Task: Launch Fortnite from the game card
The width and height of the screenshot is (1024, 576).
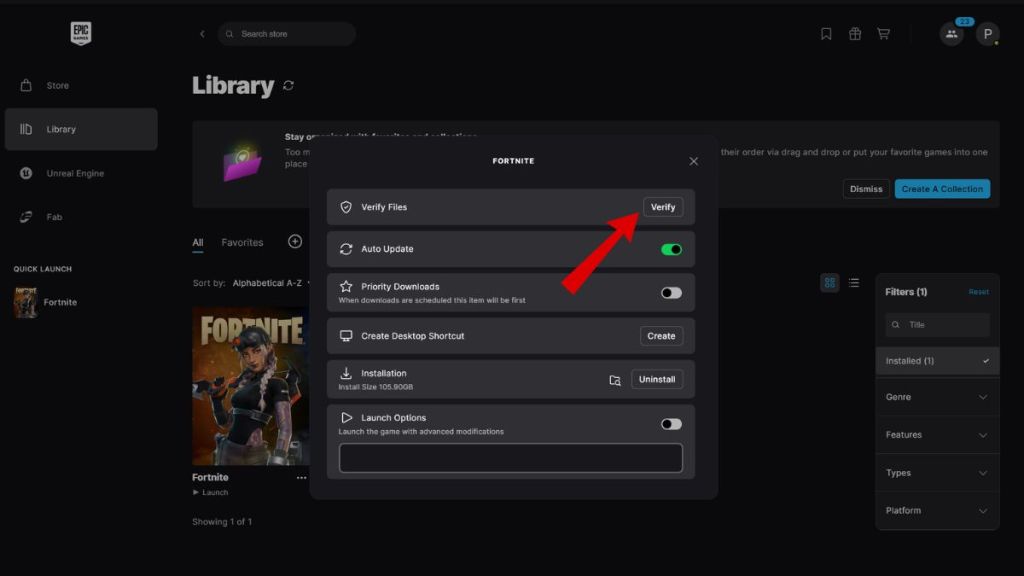Action: (210, 492)
